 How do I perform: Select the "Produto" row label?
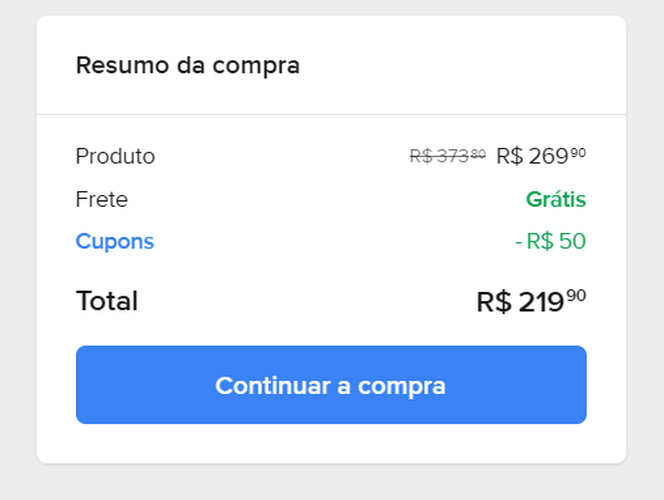[115, 156]
